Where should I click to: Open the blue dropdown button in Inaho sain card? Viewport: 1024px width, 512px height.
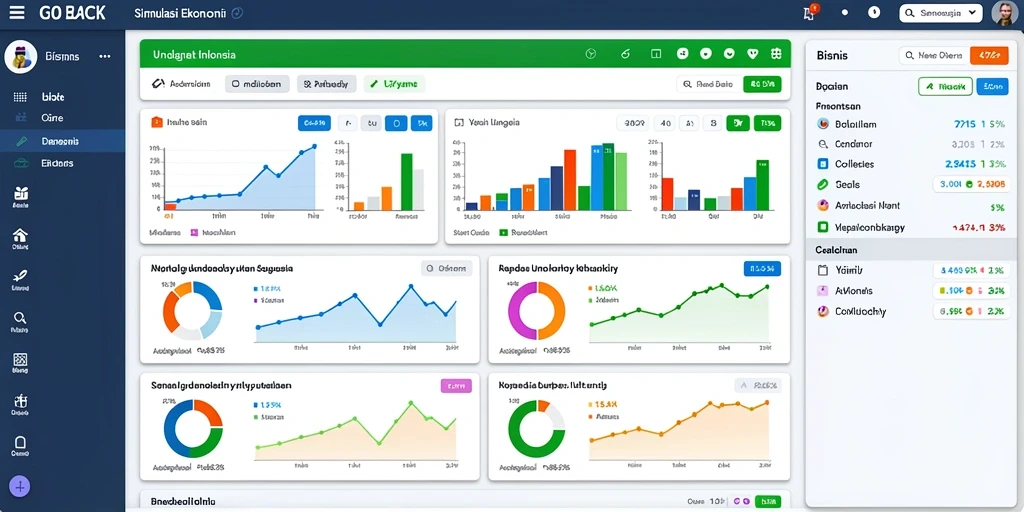314,123
